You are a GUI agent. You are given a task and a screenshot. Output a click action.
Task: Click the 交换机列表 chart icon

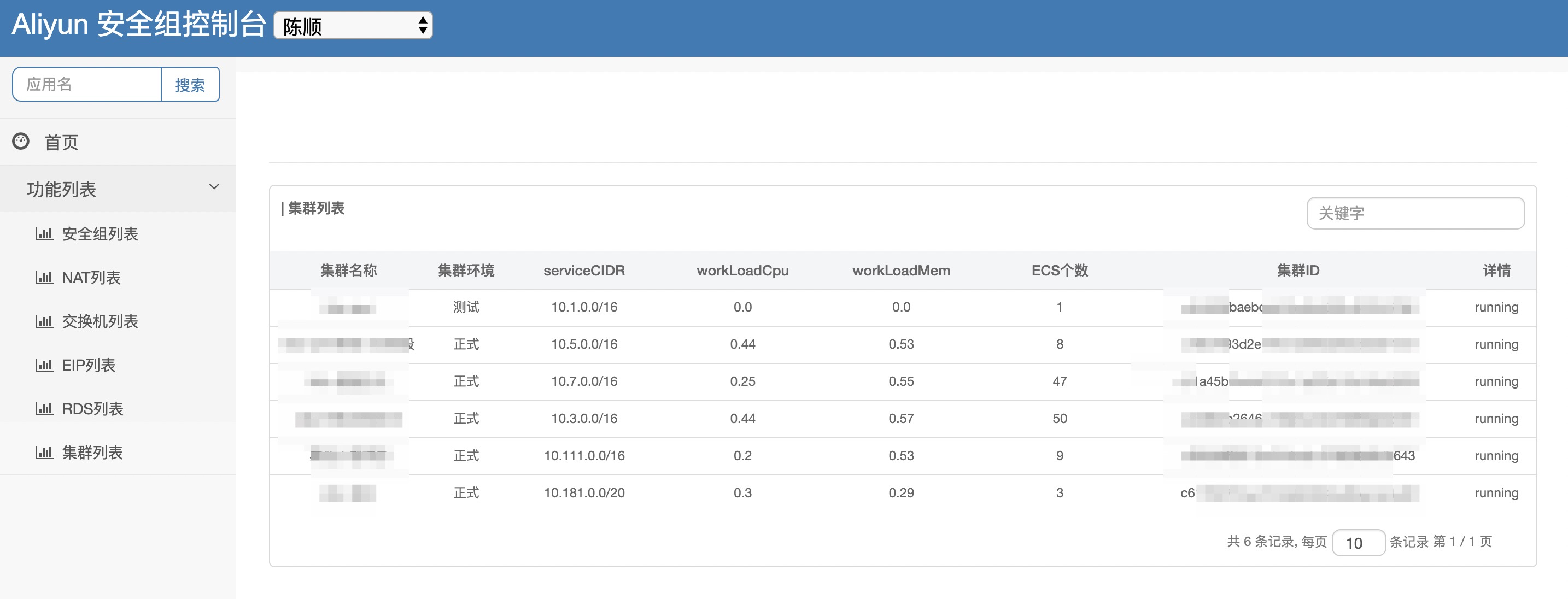click(x=44, y=321)
